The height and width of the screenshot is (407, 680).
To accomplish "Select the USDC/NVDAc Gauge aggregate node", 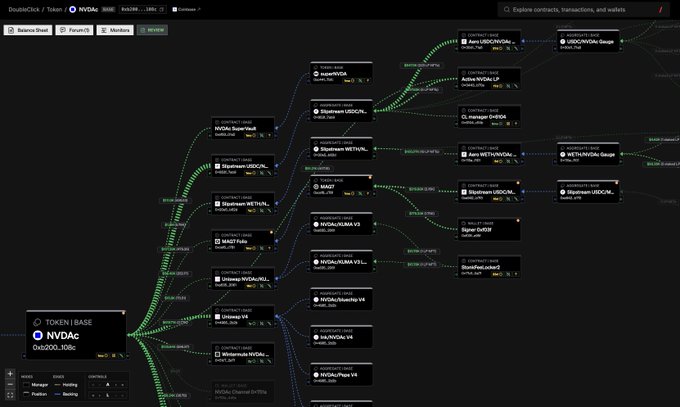I will 588,41.
